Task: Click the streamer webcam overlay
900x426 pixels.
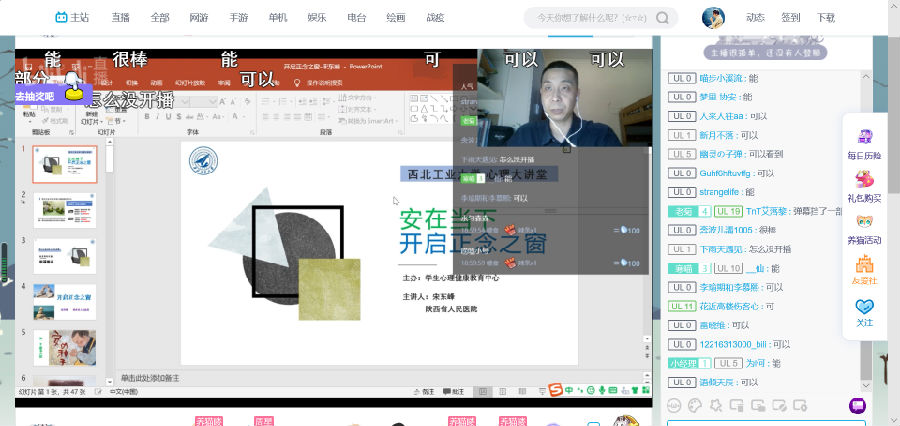Action: 564,98
